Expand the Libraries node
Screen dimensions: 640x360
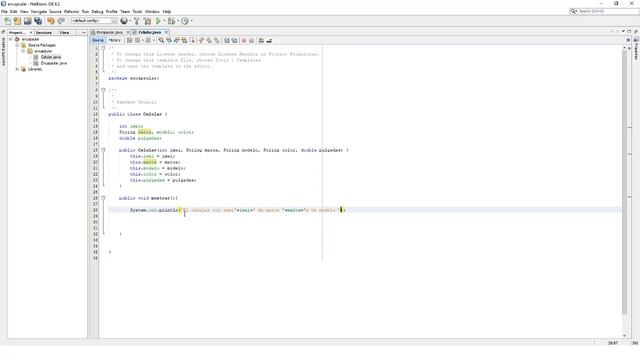17,69
